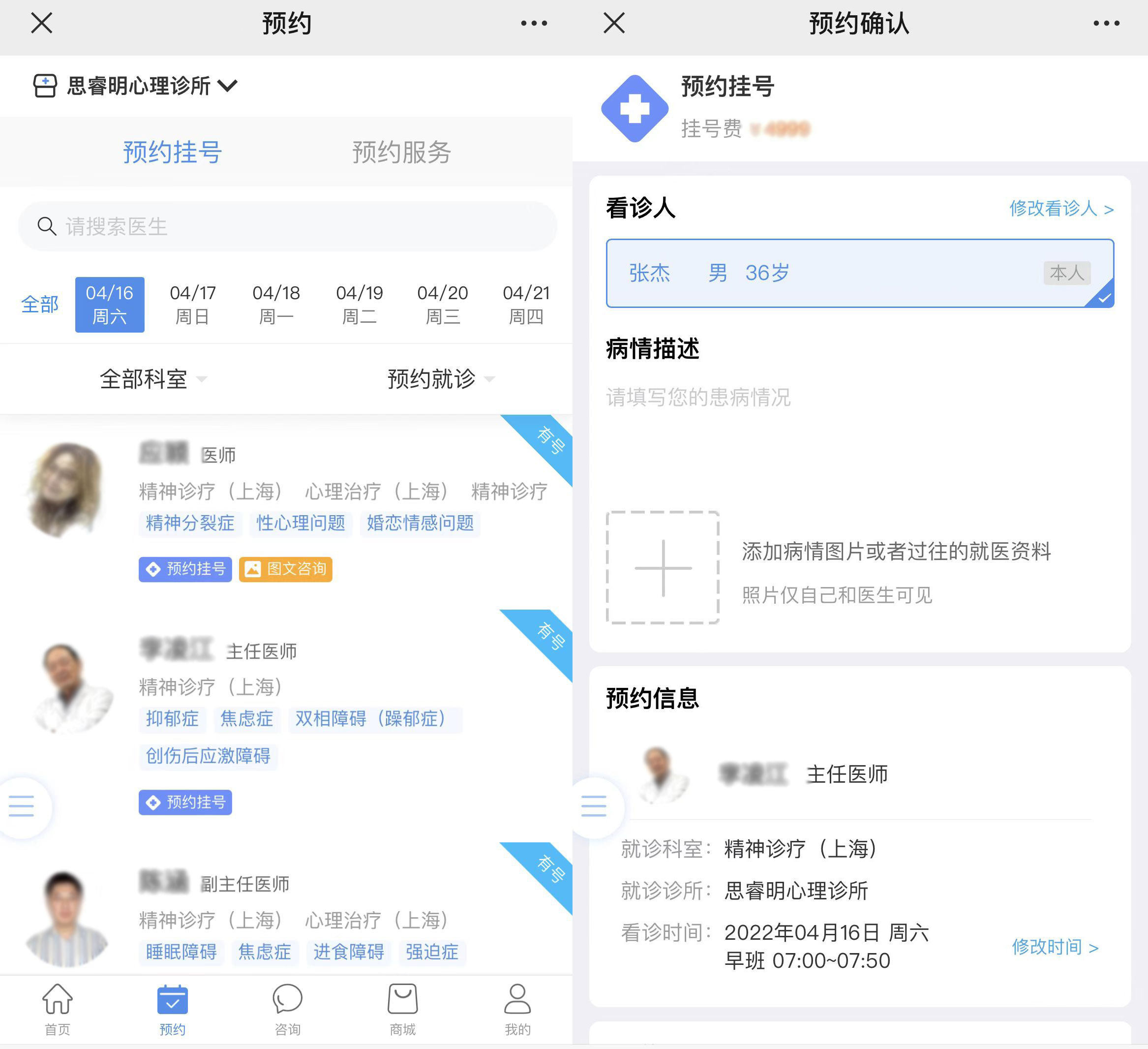The width and height of the screenshot is (1148, 1049).
Task: Select the 04/18 周一 date
Action: pyautogui.click(x=276, y=304)
